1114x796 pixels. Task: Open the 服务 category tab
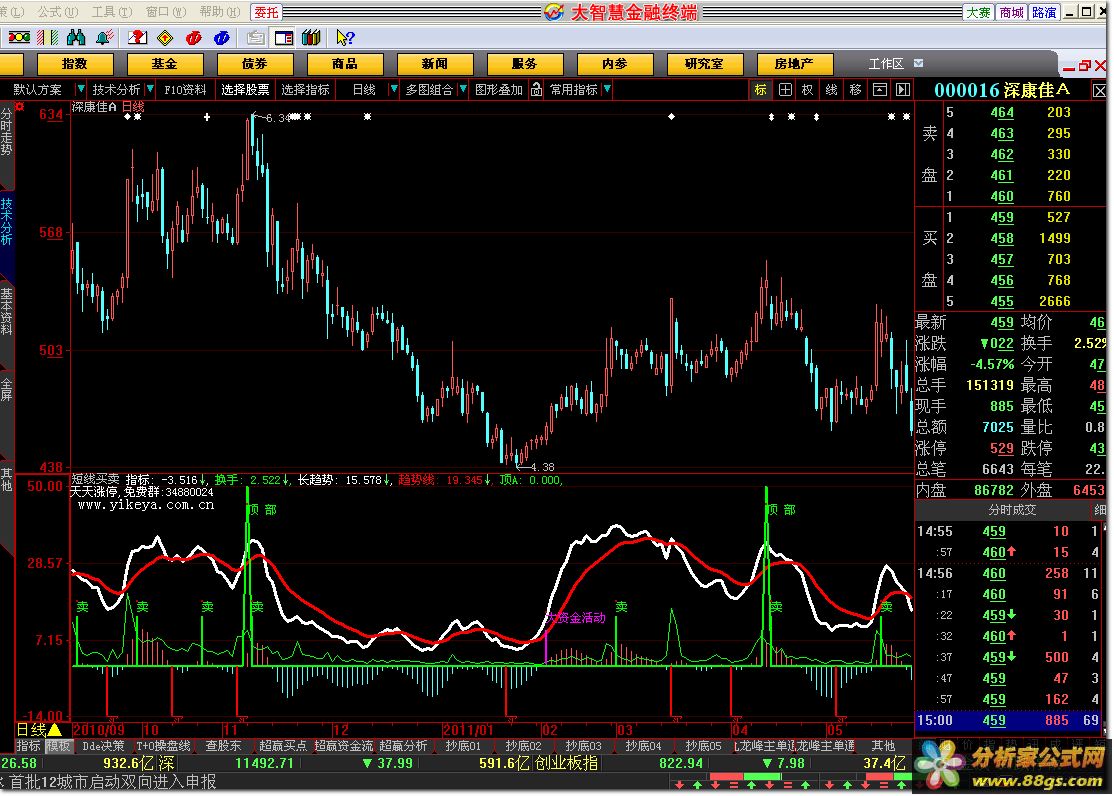(525, 64)
